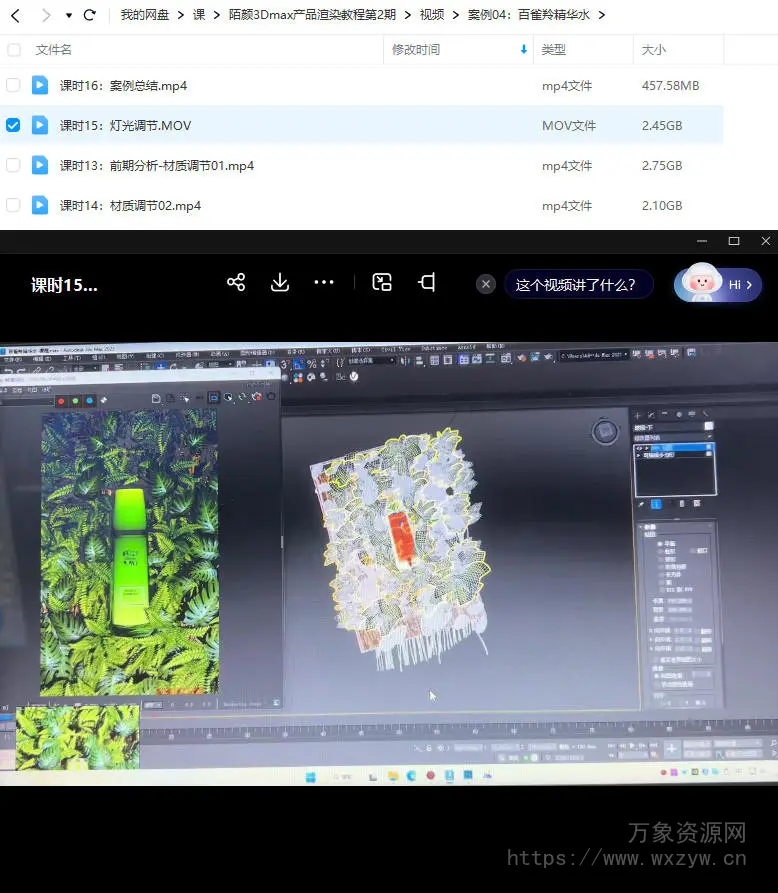778x893 pixels.
Task: Refresh the current folder listing
Action: tap(90, 15)
